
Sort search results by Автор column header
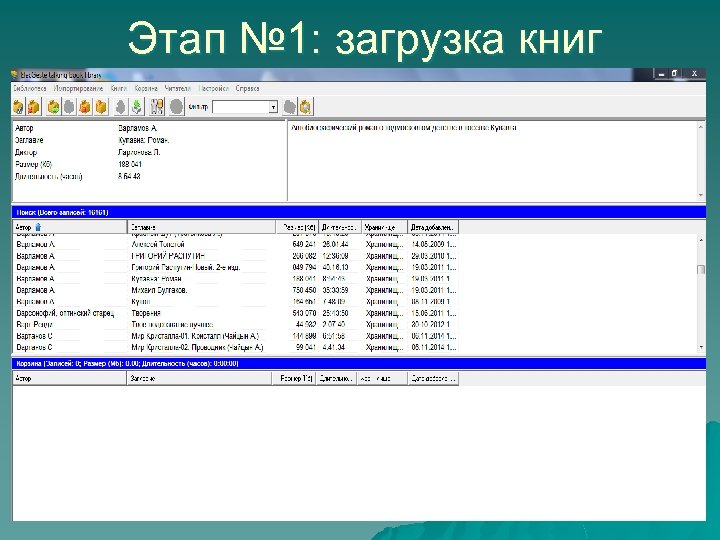point(70,227)
